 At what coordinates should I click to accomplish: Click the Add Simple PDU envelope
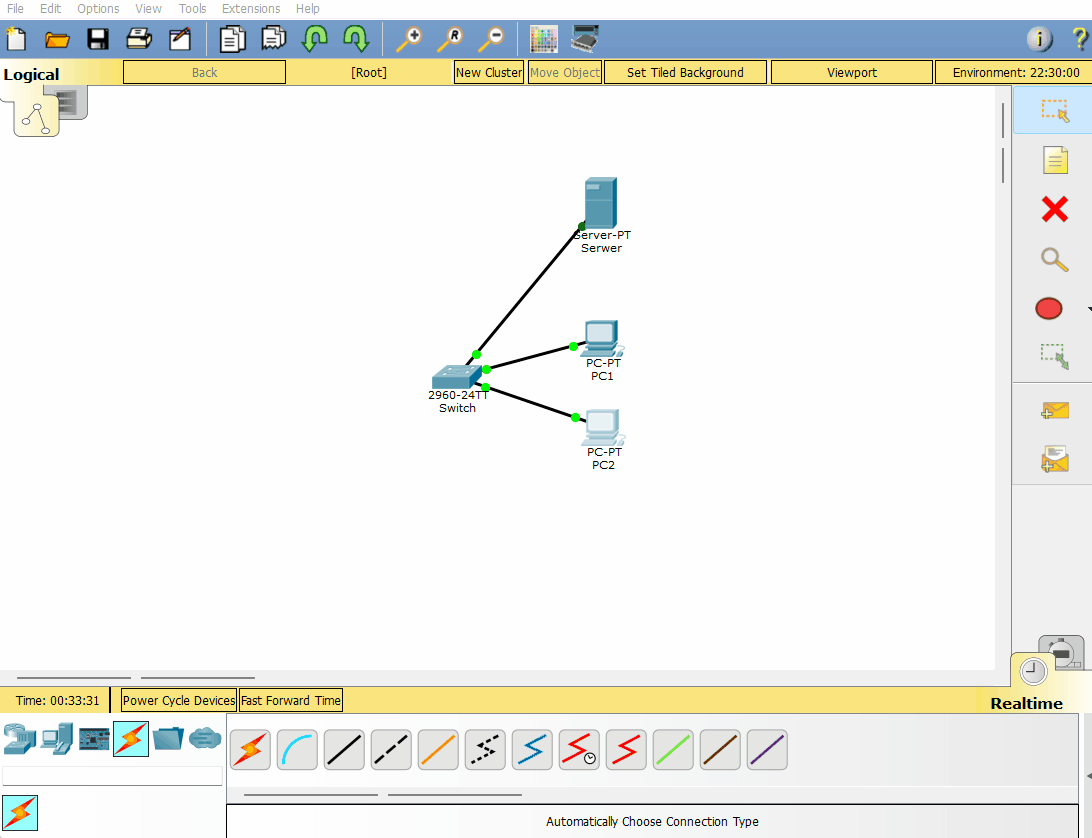(x=1054, y=410)
